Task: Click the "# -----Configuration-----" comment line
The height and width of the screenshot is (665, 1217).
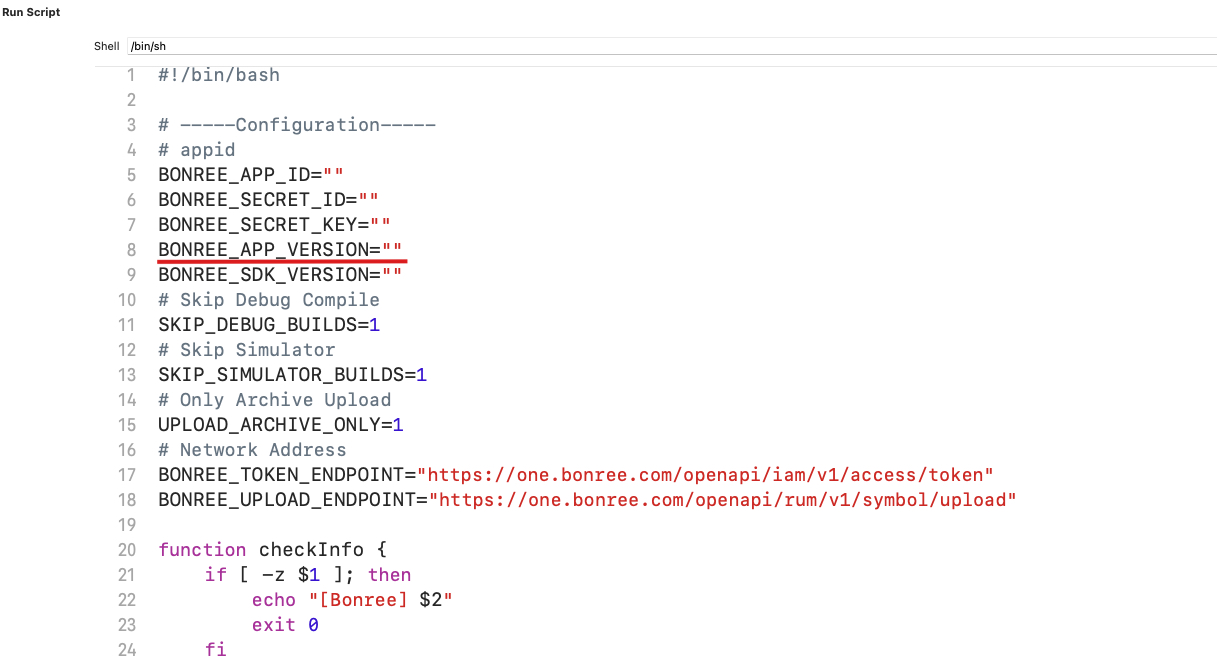Action: (296, 125)
